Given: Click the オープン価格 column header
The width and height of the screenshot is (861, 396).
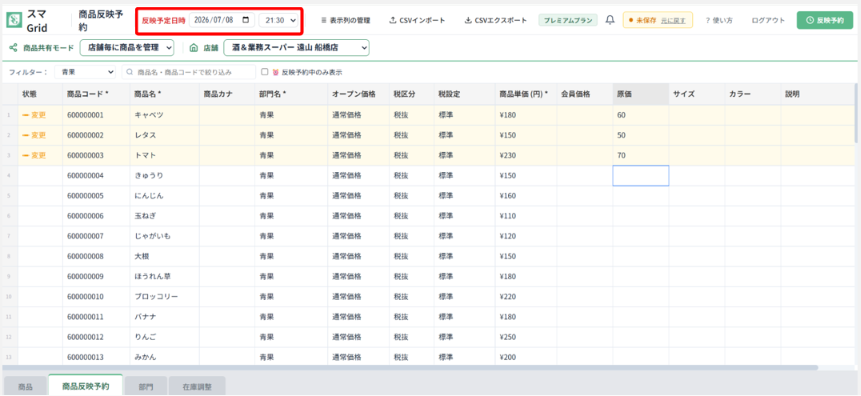Looking at the screenshot, I should coord(359,94).
